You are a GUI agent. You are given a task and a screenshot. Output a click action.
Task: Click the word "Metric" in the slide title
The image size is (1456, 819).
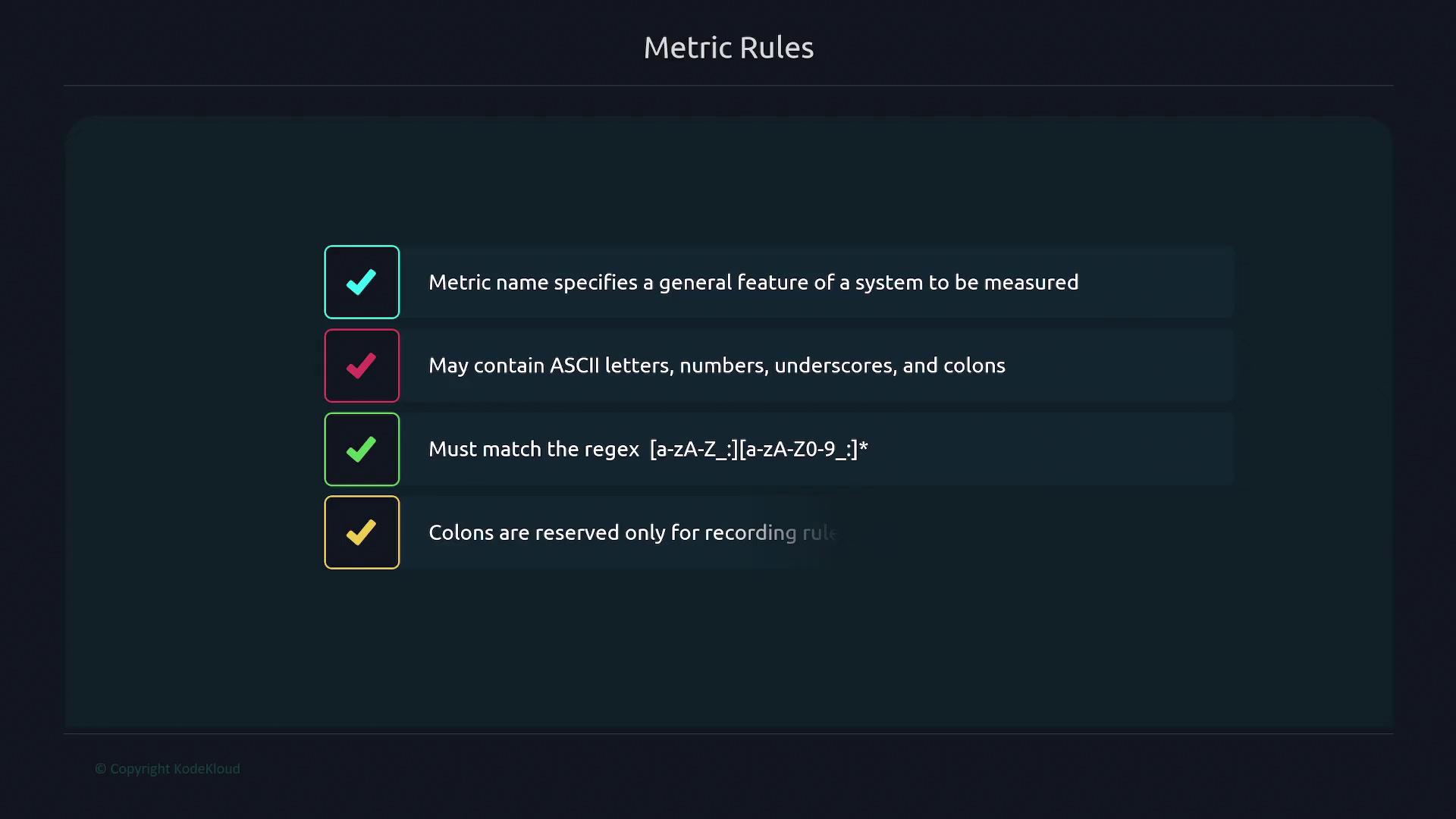coord(687,48)
